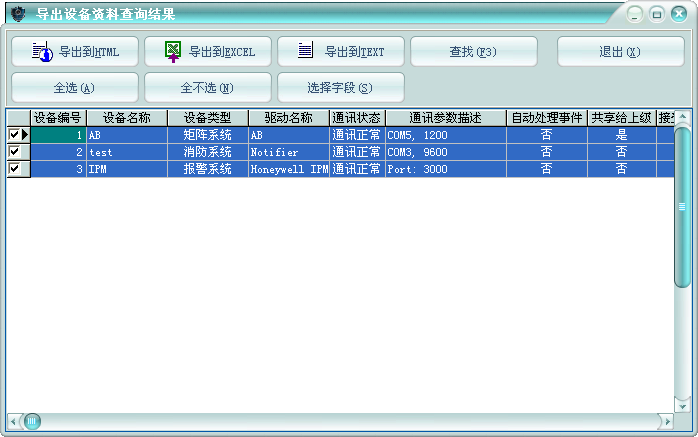Click the vertical scrollbar up arrow
698x437 pixels.
click(x=682, y=118)
